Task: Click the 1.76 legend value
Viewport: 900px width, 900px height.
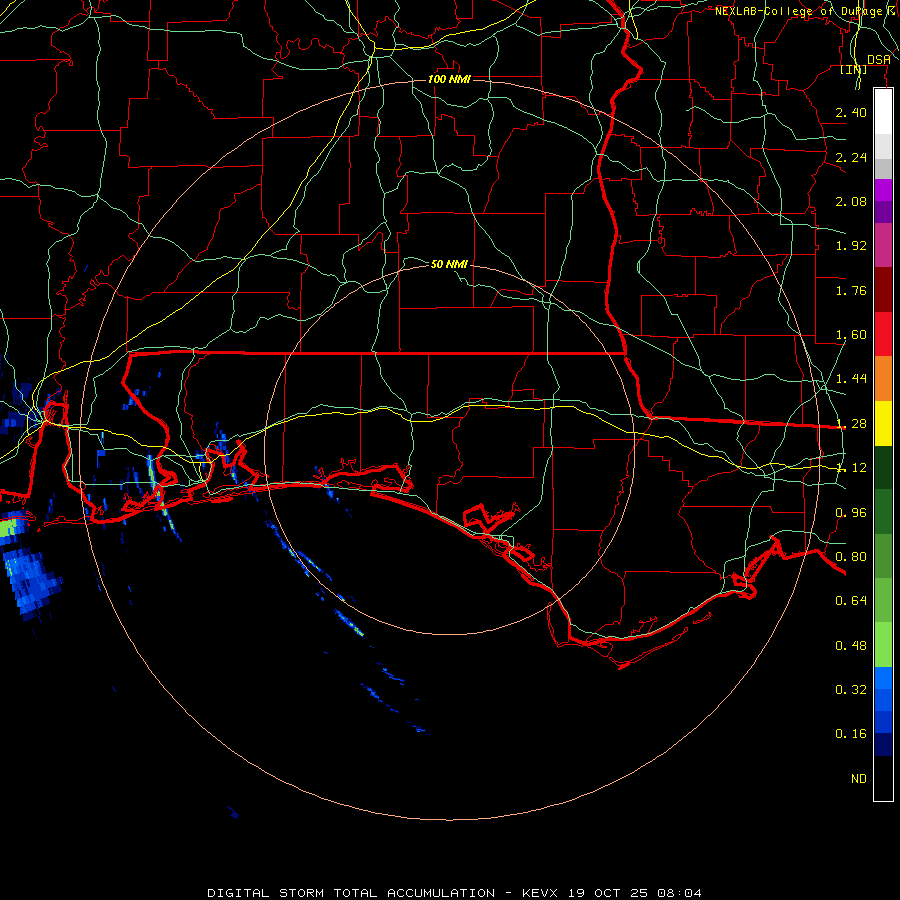Action: pyautogui.click(x=851, y=290)
